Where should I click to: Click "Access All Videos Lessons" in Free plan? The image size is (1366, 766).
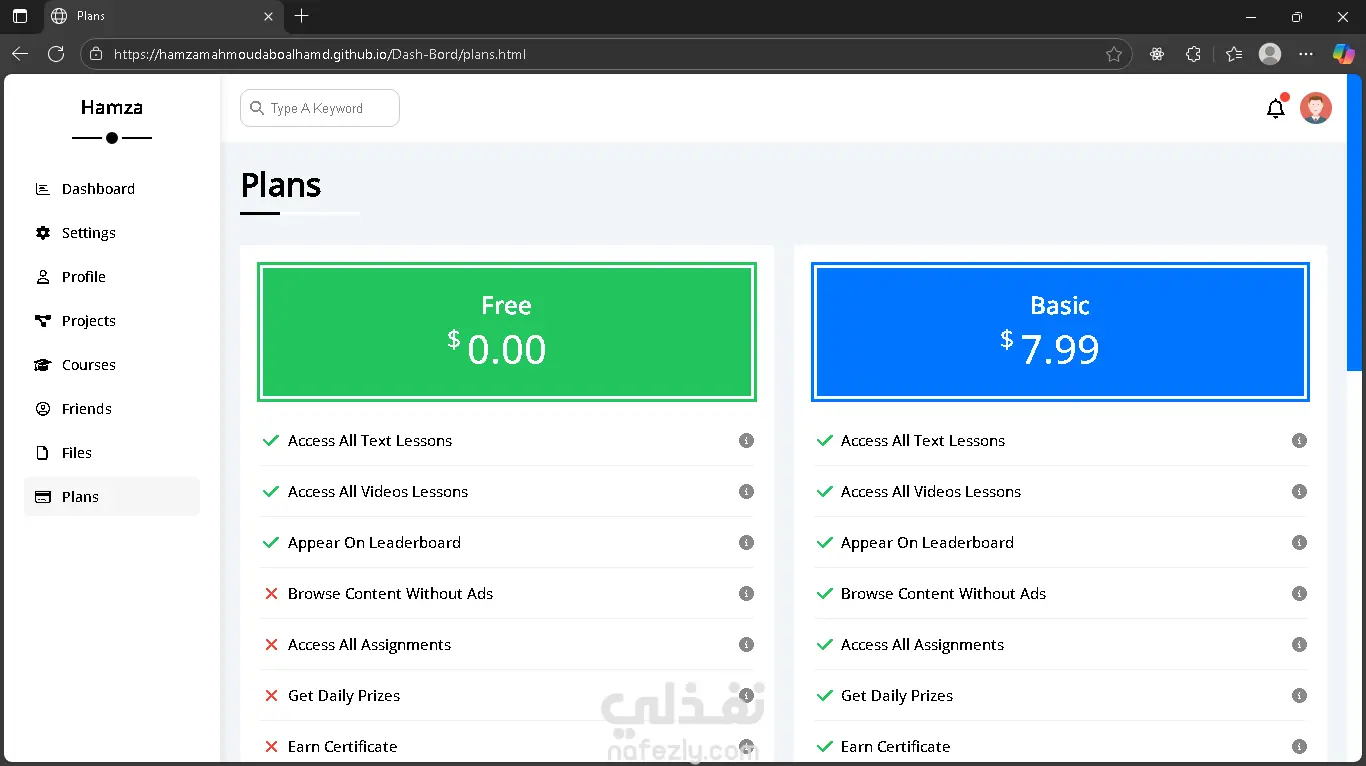[378, 491]
